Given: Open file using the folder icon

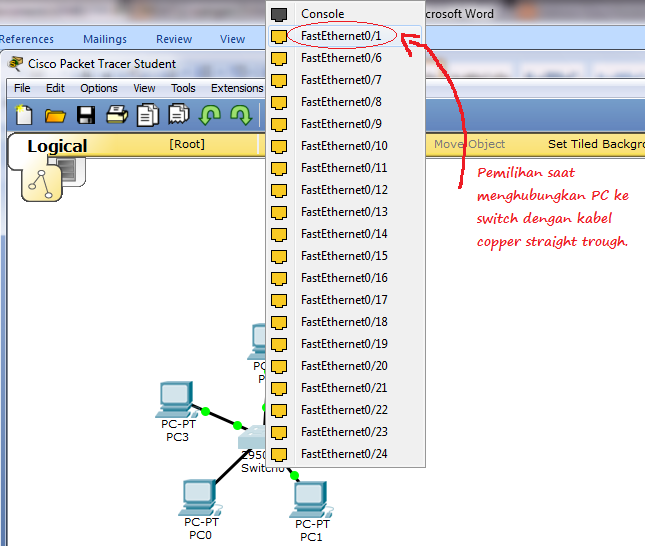Looking at the screenshot, I should coord(55,116).
